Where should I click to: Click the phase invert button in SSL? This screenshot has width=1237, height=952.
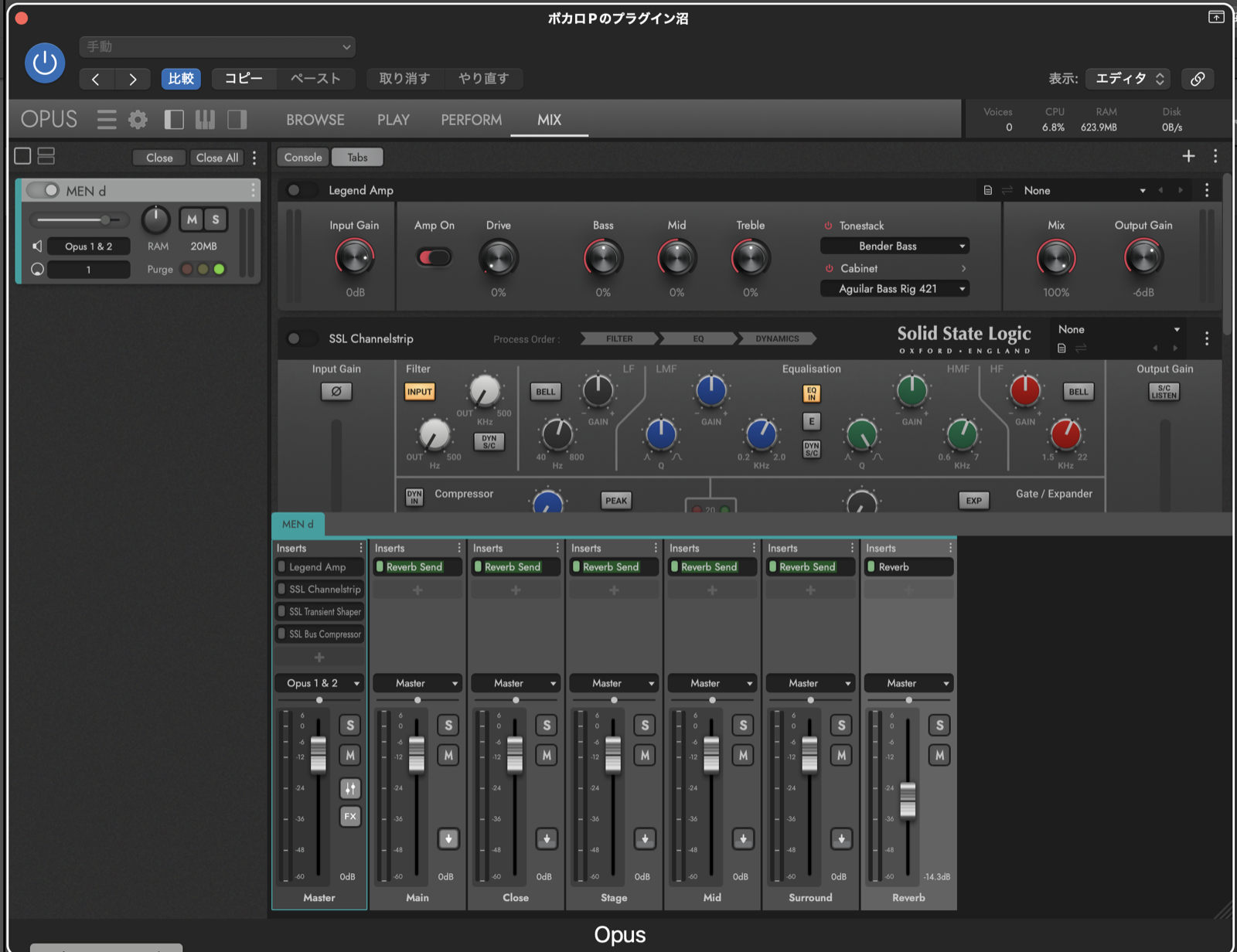pyautogui.click(x=336, y=392)
